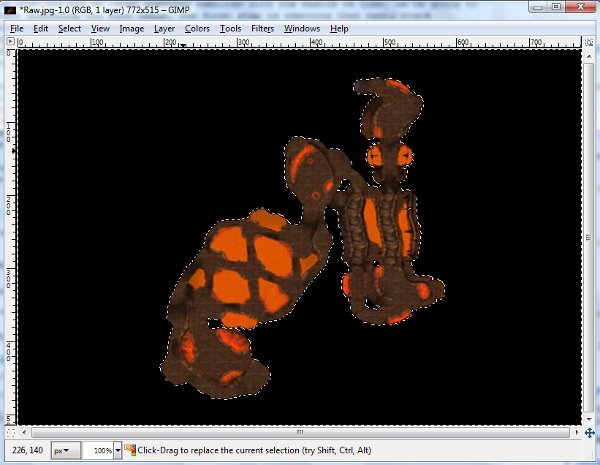This screenshot has width=600, height=465.
Task: Open the Filters menu
Action: [x=262, y=29]
